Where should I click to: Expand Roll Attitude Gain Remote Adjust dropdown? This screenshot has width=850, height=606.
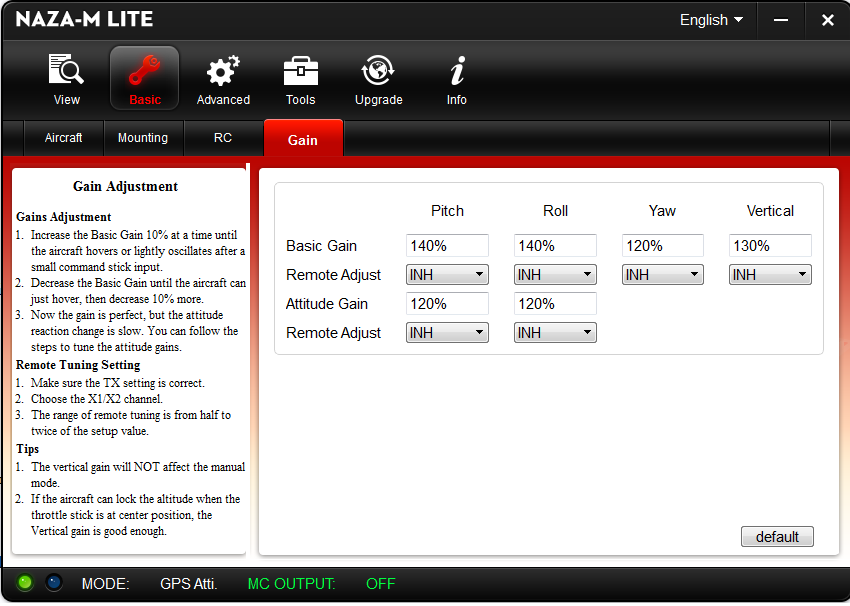(555, 333)
